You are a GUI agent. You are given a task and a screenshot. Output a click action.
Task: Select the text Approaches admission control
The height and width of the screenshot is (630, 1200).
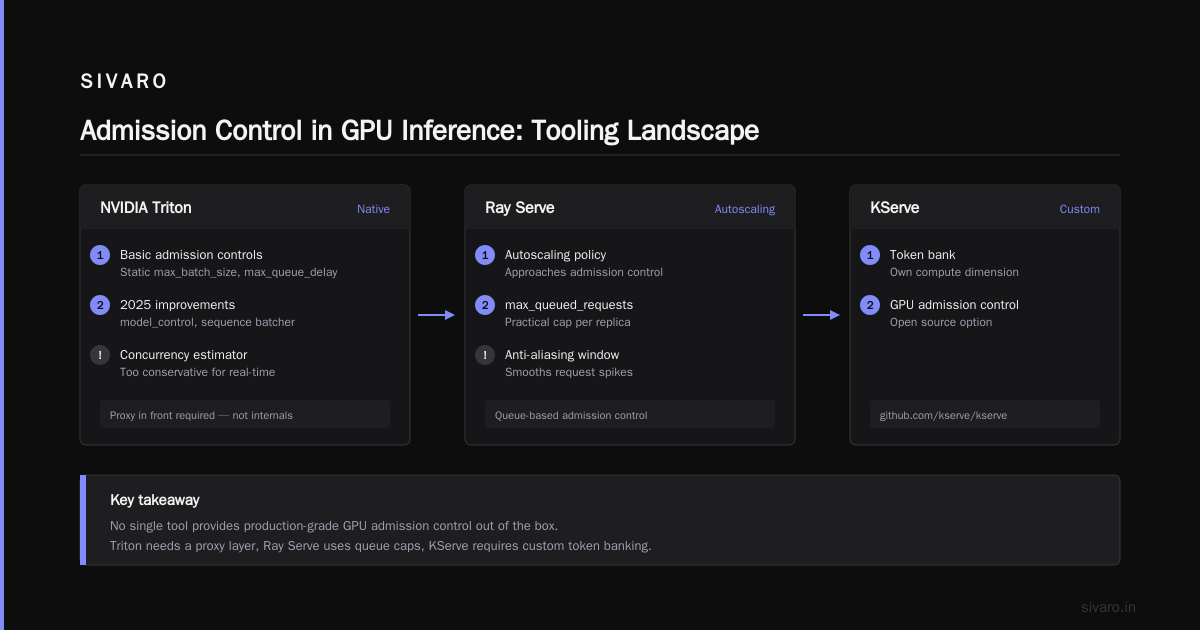coord(584,272)
